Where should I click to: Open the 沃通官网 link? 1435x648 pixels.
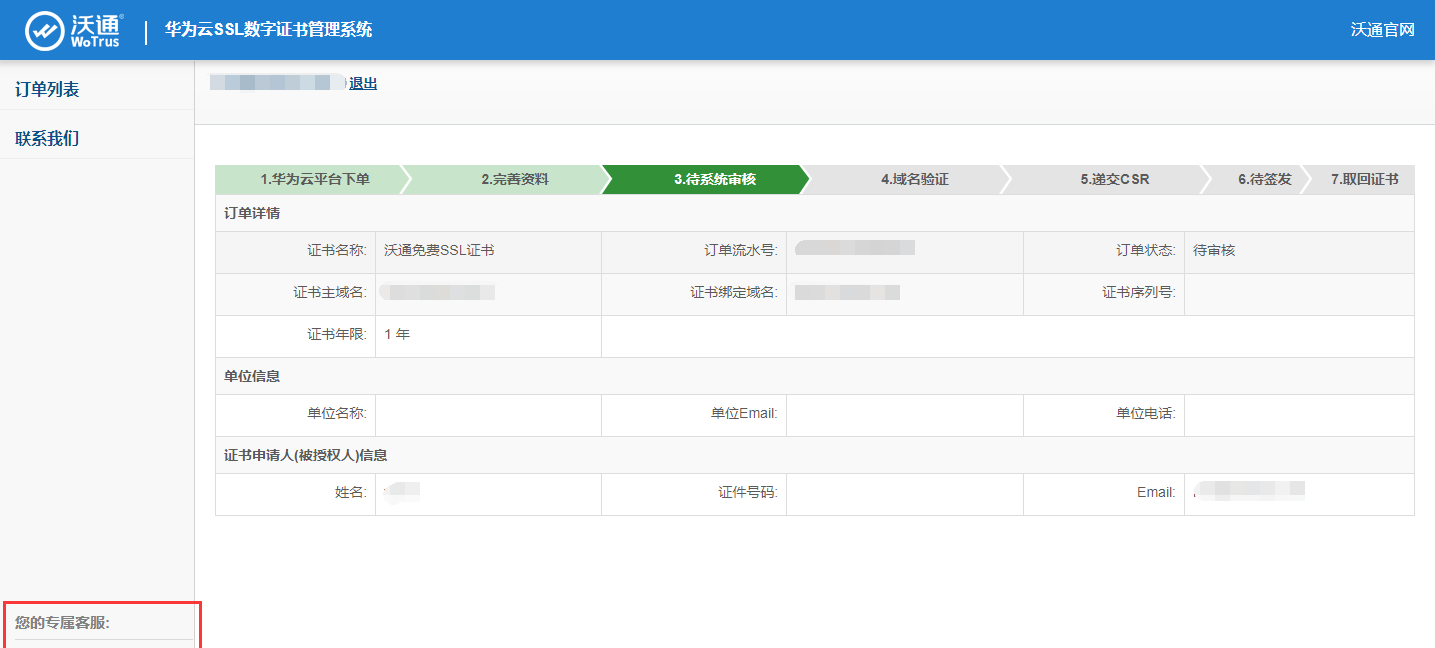1382,30
